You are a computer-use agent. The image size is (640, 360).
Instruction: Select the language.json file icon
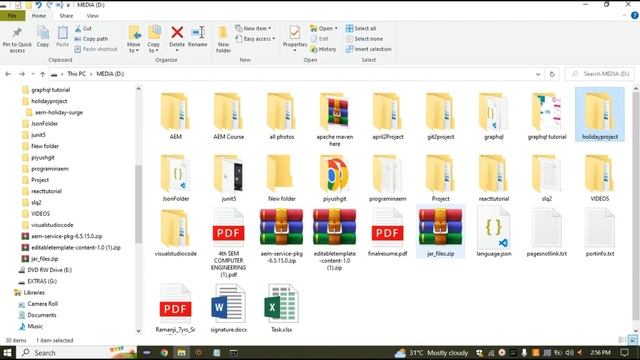tap(493, 228)
